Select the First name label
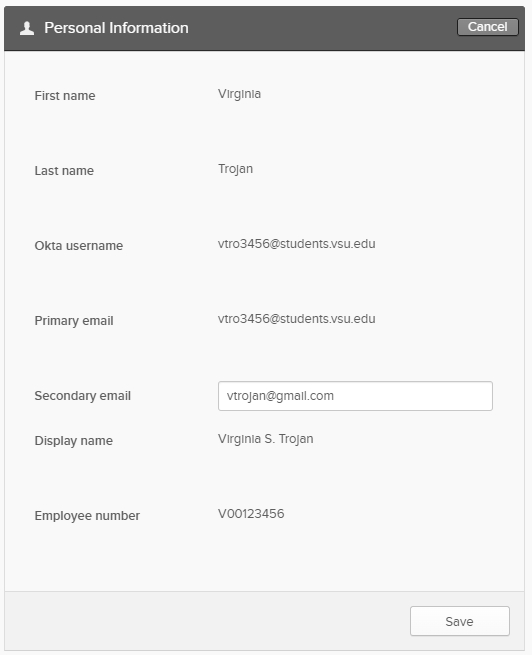The width and height of the screenshot is (532, 655). tap(65, 96)
